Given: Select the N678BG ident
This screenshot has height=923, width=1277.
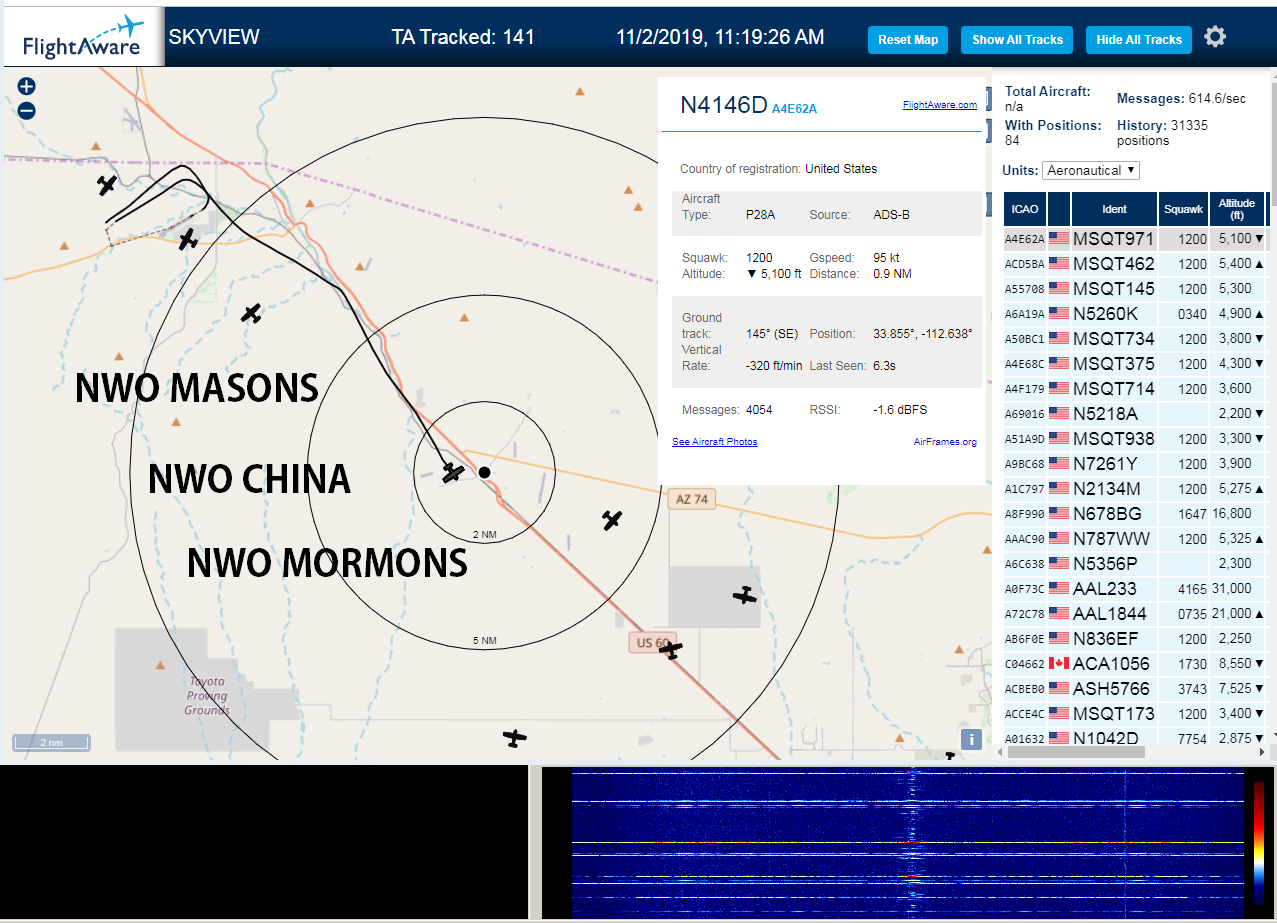Looking at the screenshot, I should pos(1107,514).
